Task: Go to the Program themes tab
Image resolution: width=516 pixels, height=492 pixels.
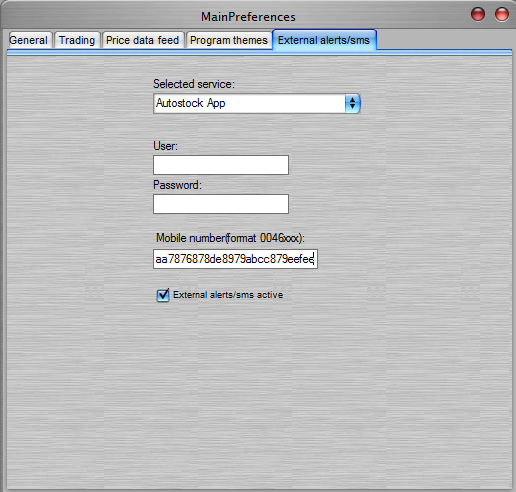Action: point(229,40)
